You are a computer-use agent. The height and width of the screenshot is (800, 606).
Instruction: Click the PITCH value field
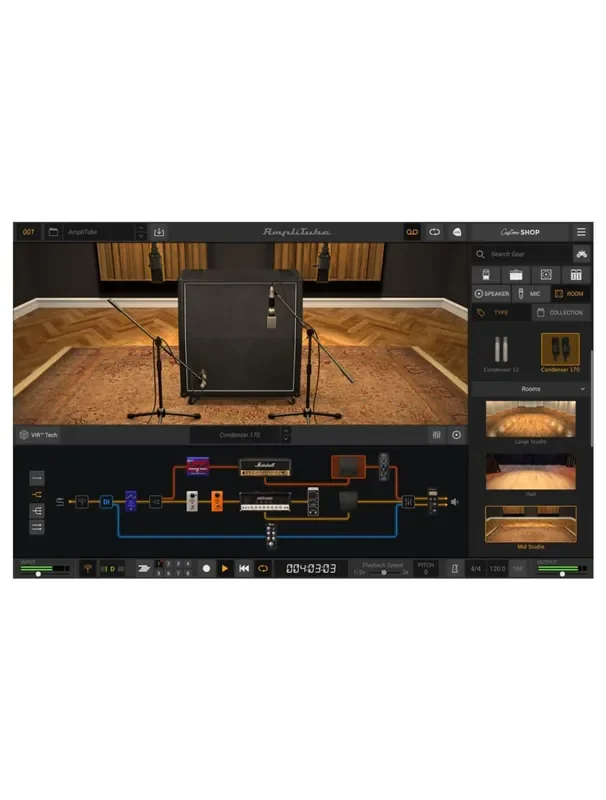pos(425,568)
